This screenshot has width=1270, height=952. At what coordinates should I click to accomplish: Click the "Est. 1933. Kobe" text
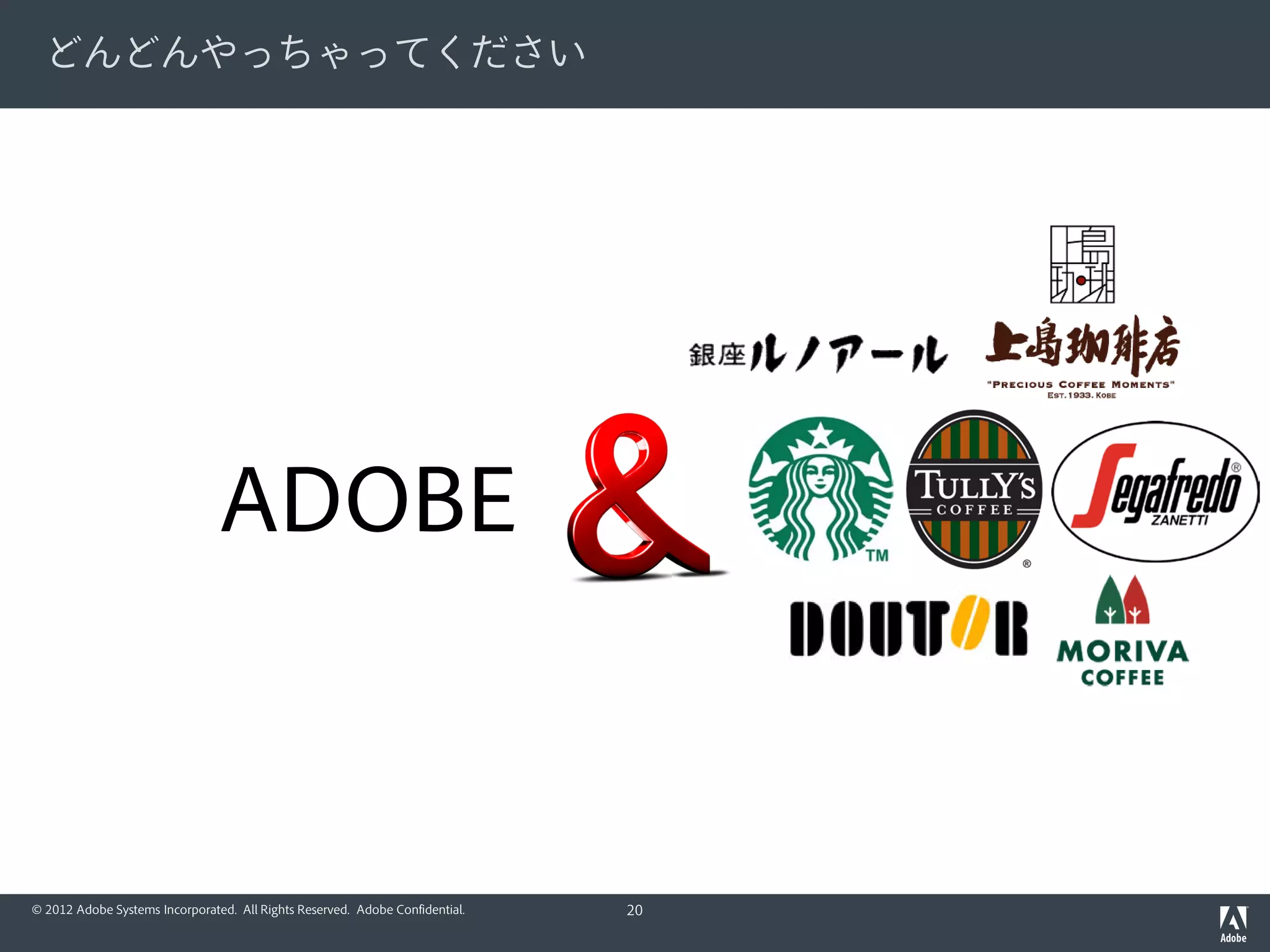click(1081, 395)
